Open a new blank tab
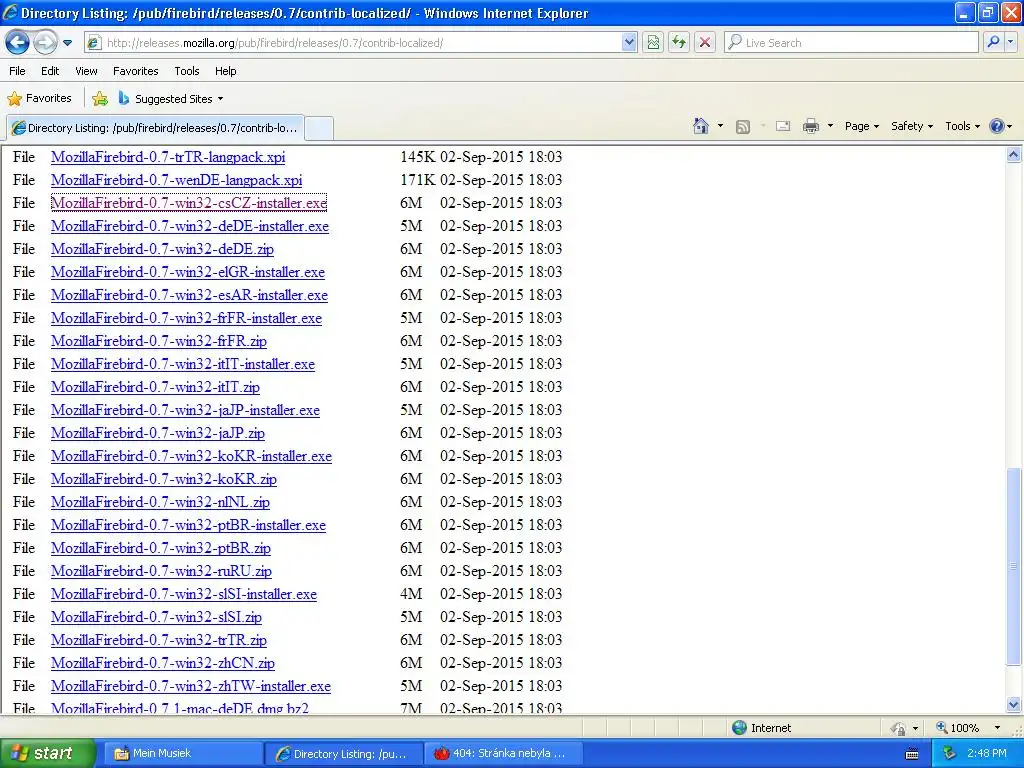 (319, 128)
